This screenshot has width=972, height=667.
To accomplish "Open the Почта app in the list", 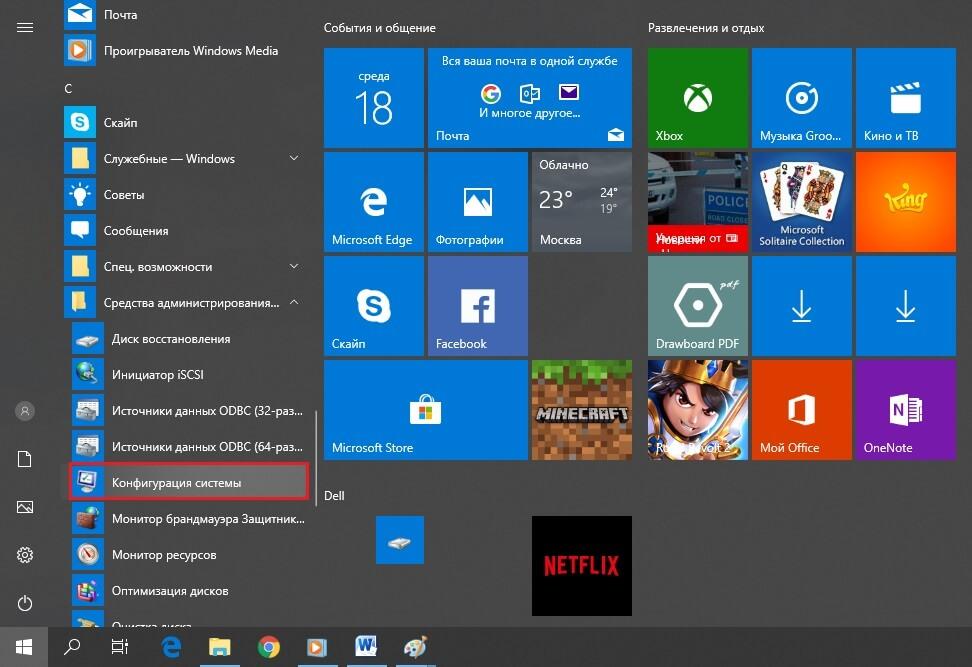I will pyautogui.click(x=186, y=15).
